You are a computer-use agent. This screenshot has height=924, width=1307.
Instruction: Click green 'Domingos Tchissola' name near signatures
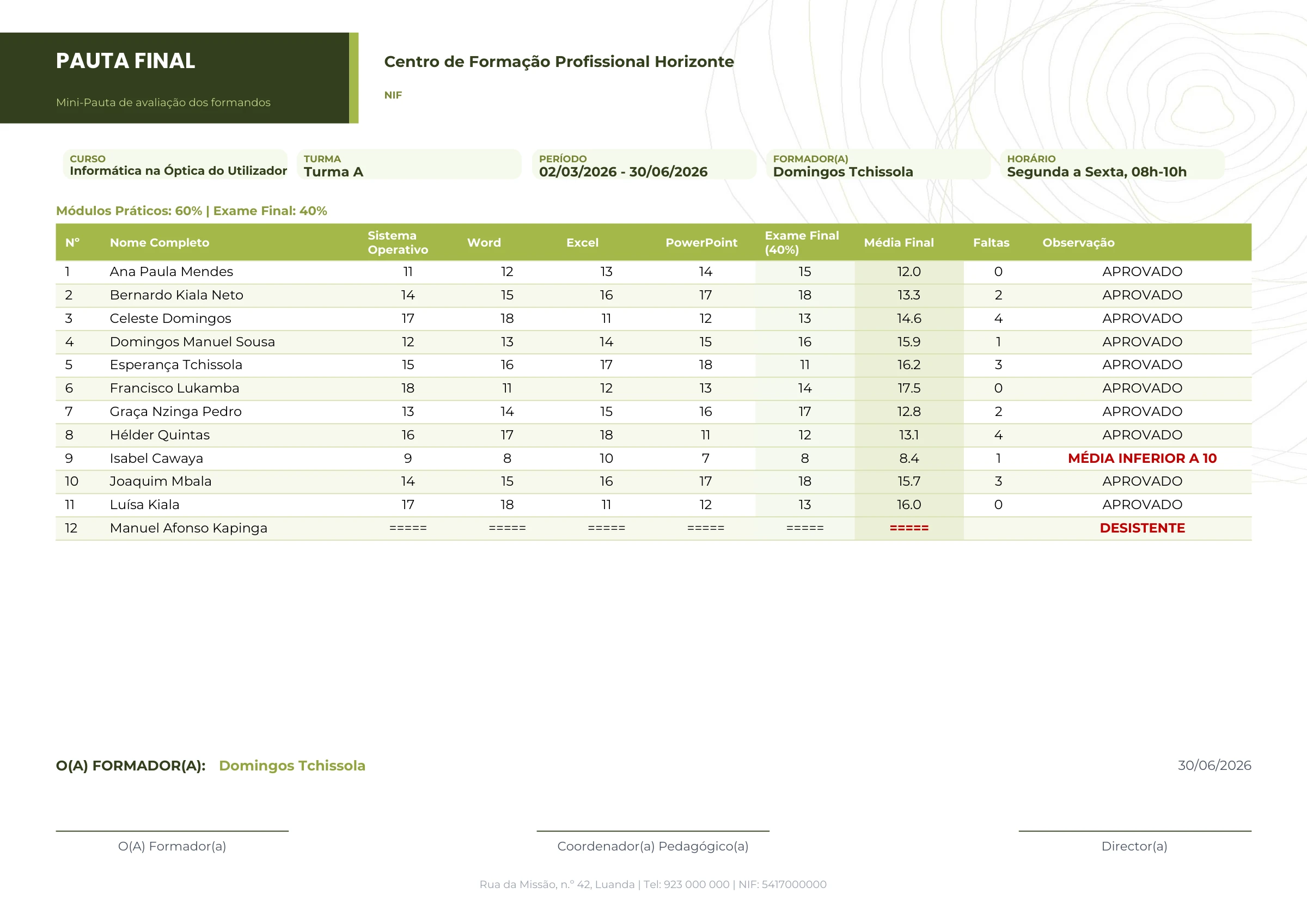pyautogui.click(x=292, y=766)
